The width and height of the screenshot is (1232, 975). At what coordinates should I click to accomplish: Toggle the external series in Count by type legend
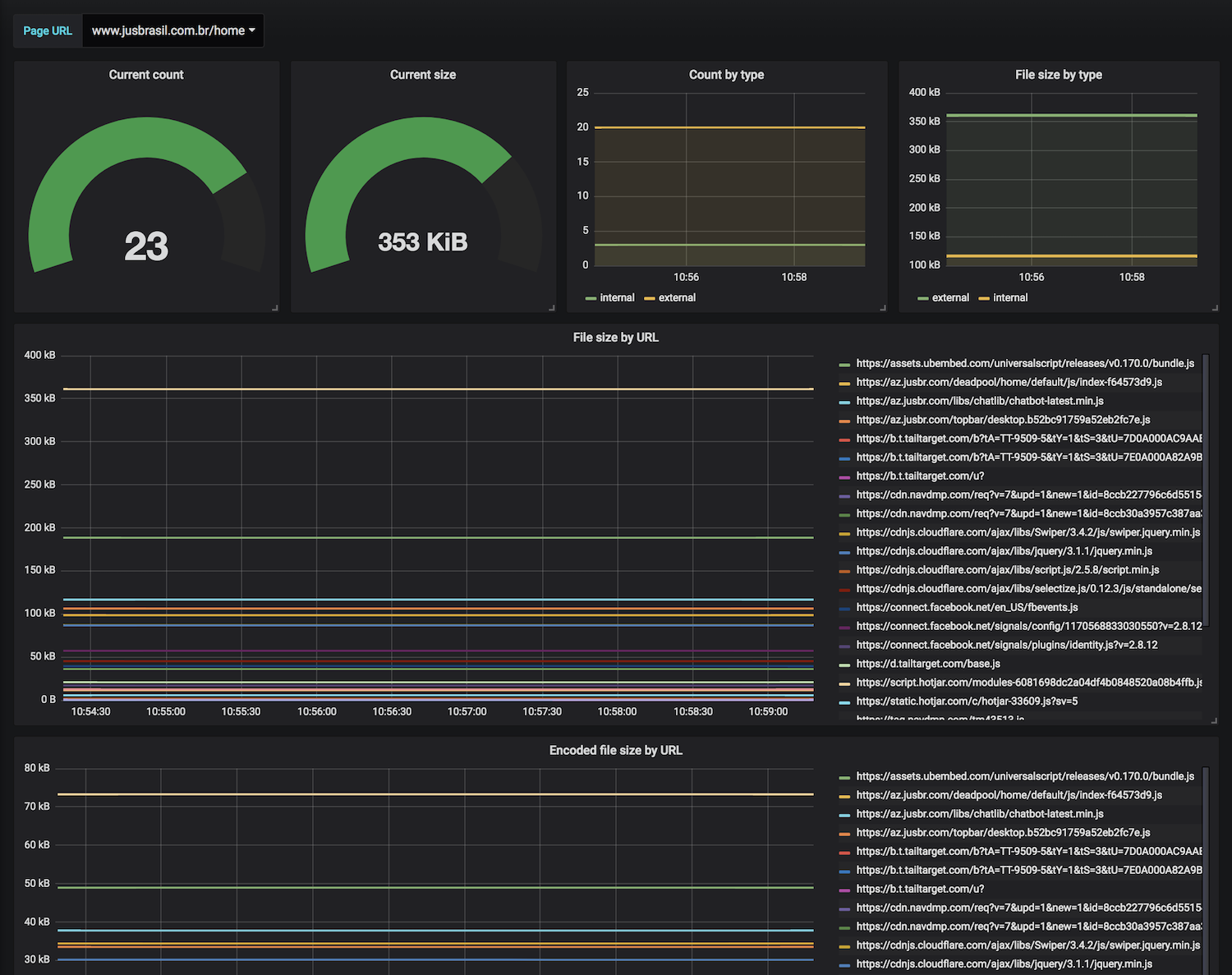(x=677, y=298)
